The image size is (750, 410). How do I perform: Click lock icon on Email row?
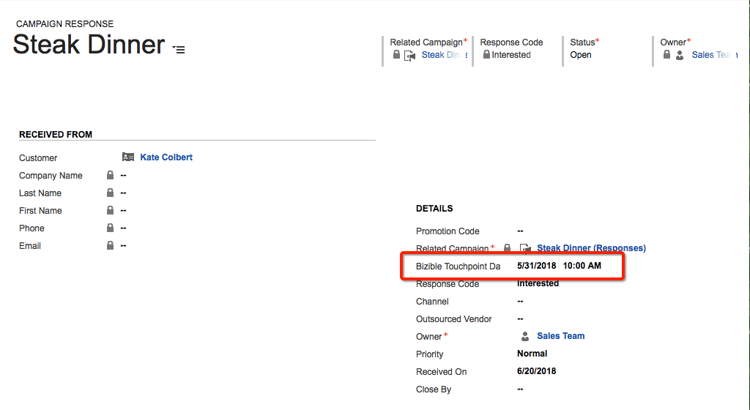pos(110,245)
